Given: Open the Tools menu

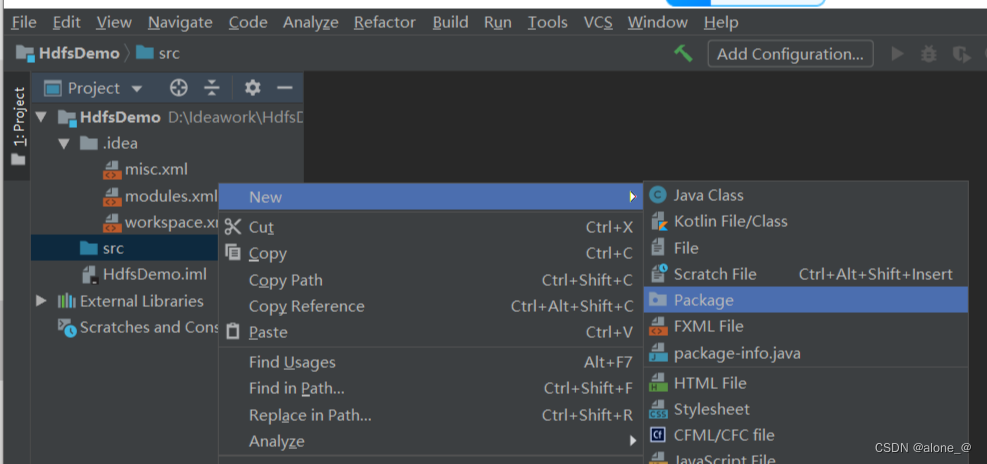Looking at the screenshot, I should pos(547,23).
